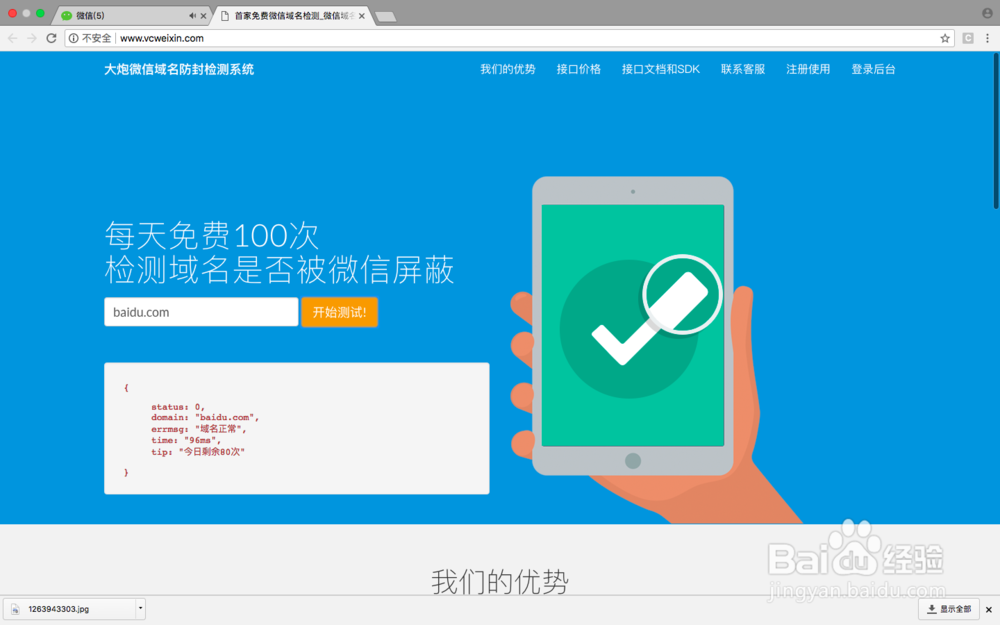Viewport: 1000px width, 625px height.
Task: Go forward using the browser forward arrow
Action: (32, 38)
